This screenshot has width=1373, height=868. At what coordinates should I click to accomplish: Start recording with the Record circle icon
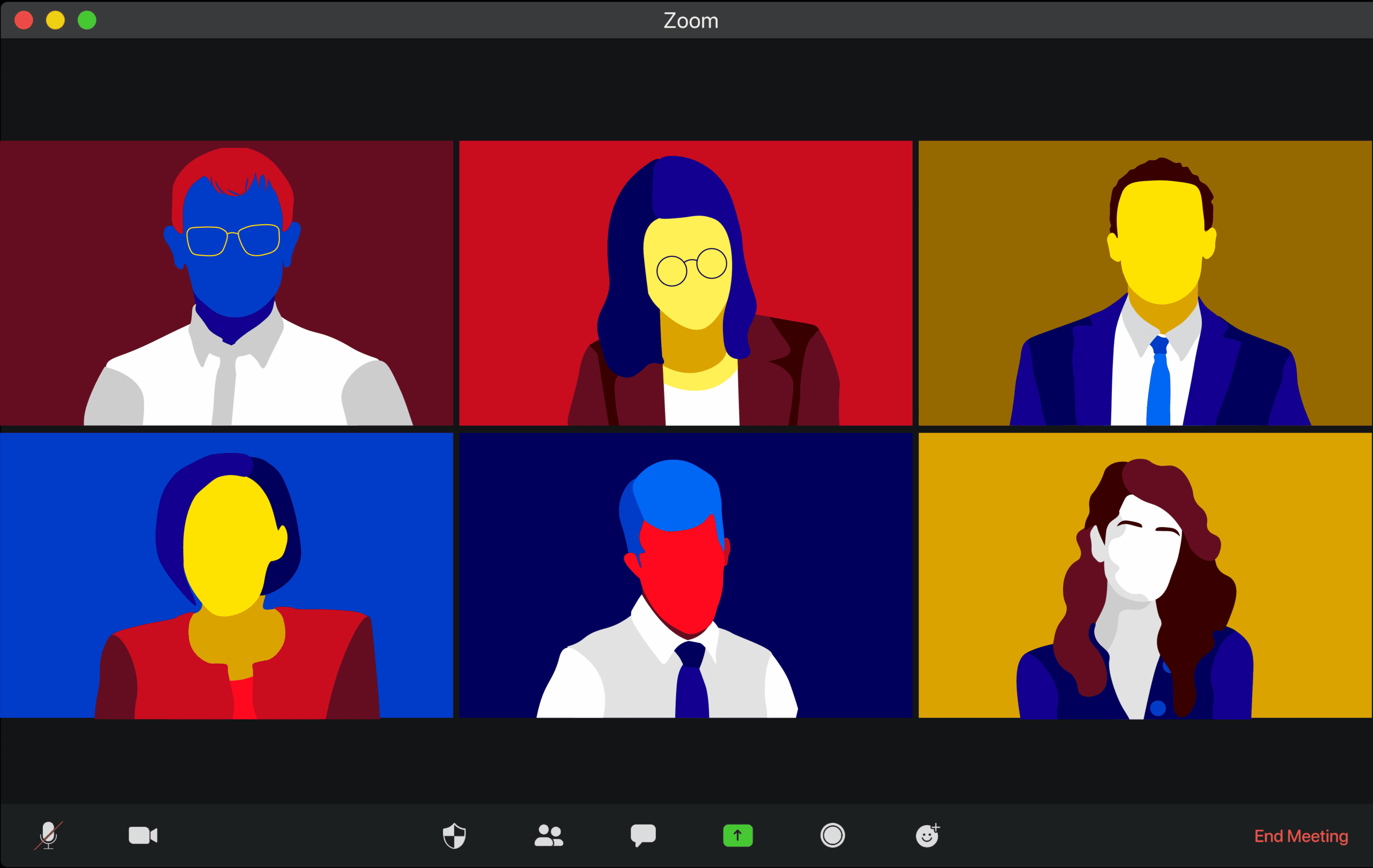point(832,835)
